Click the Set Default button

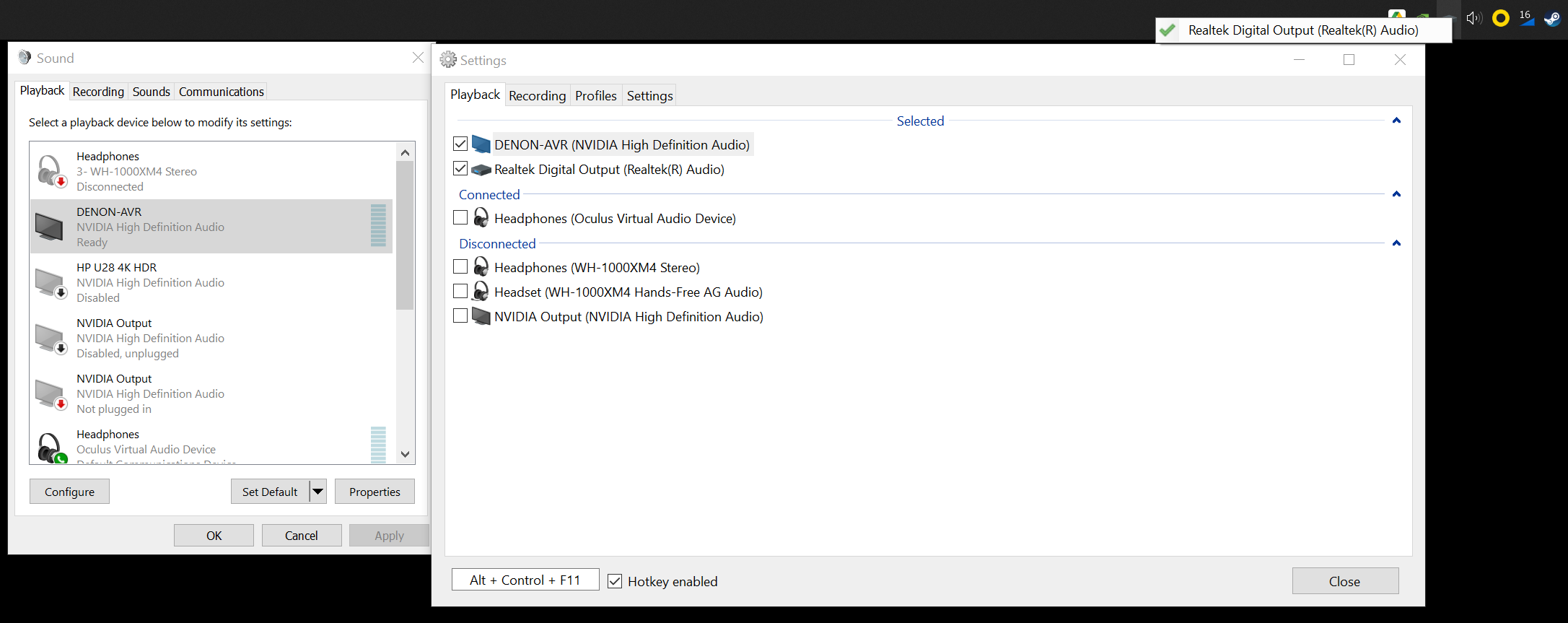tap(270, 492)
